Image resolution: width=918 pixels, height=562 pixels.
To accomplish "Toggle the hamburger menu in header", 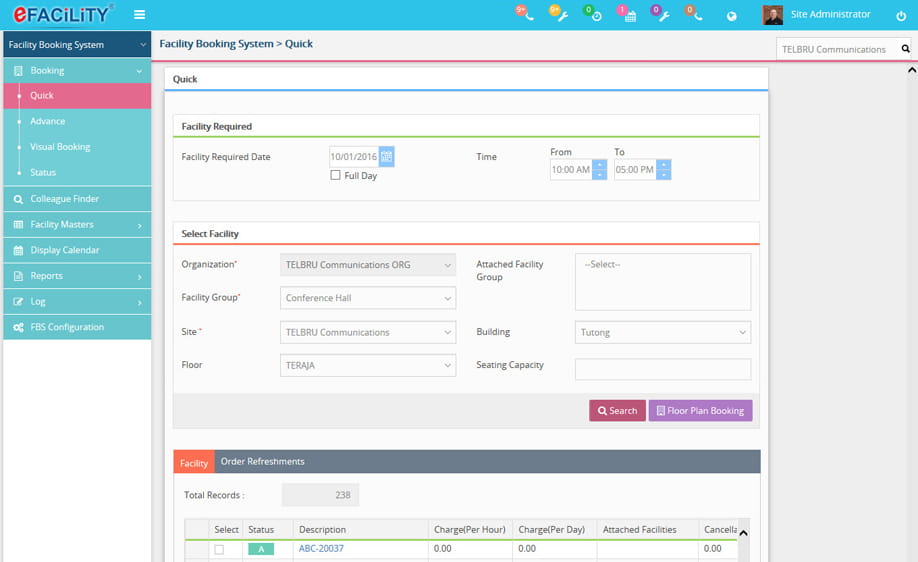I will (x=139, y=15).
